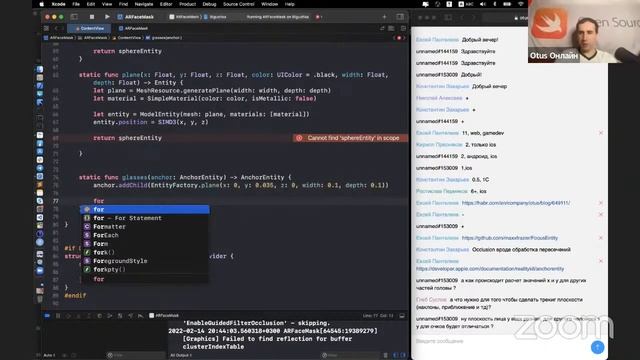Click the plus Library button in Xcode toolbar

point(384,17)
